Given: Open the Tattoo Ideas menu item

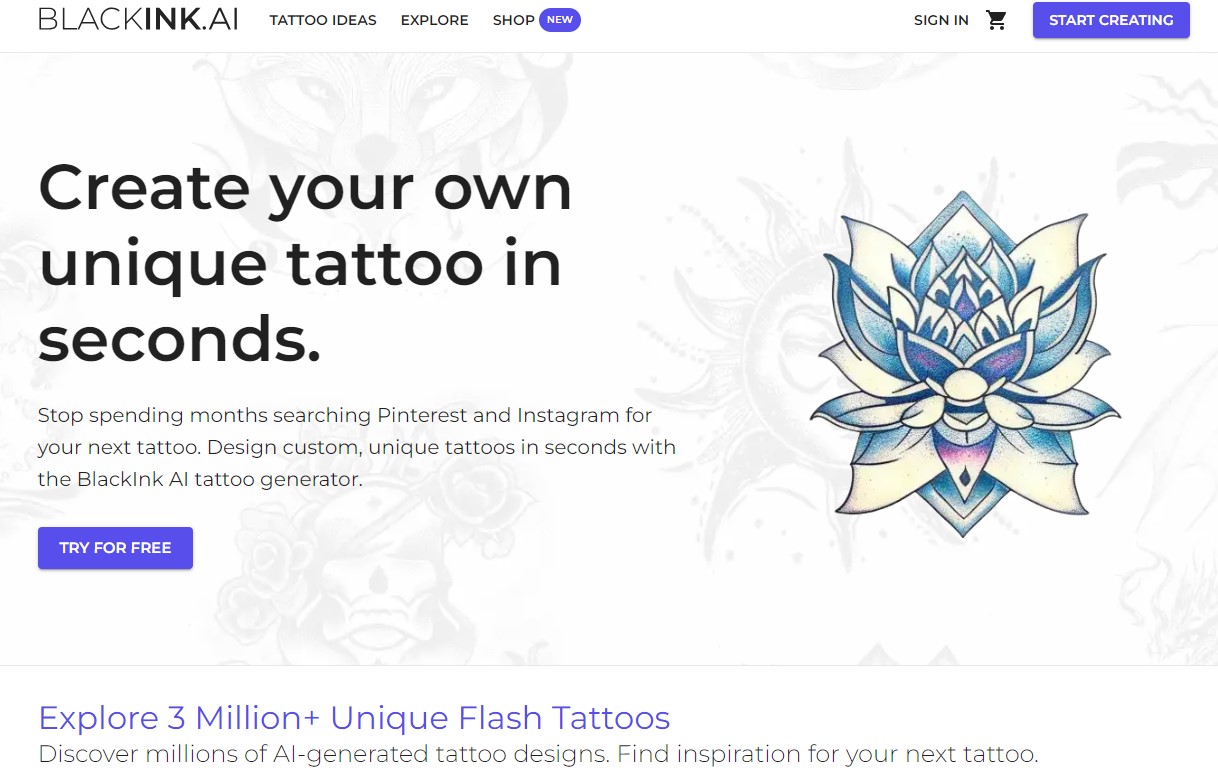Looking at the screenshot, I should point(323,20).
